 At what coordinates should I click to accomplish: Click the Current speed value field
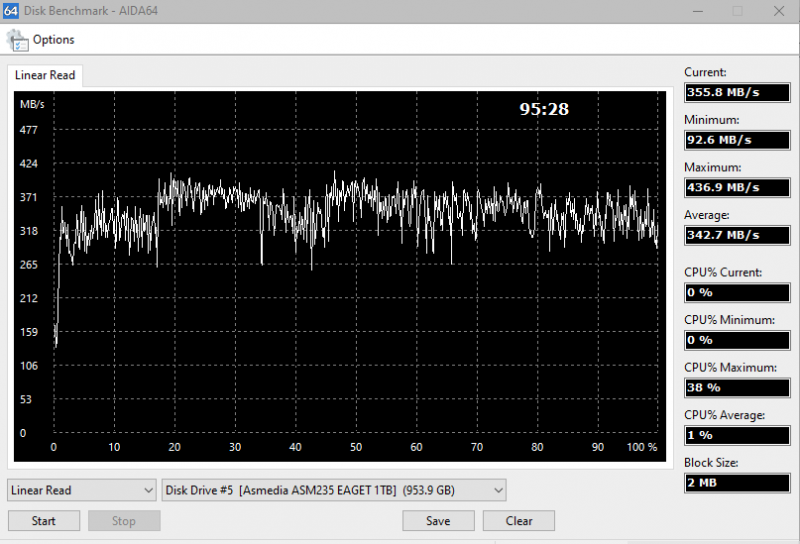[x=736, y=92]
